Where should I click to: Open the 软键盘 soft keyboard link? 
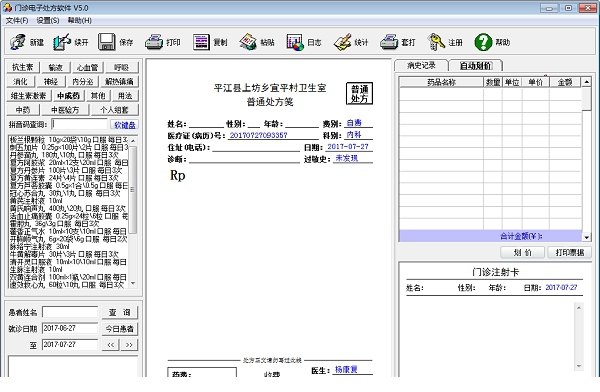point(125,125)
